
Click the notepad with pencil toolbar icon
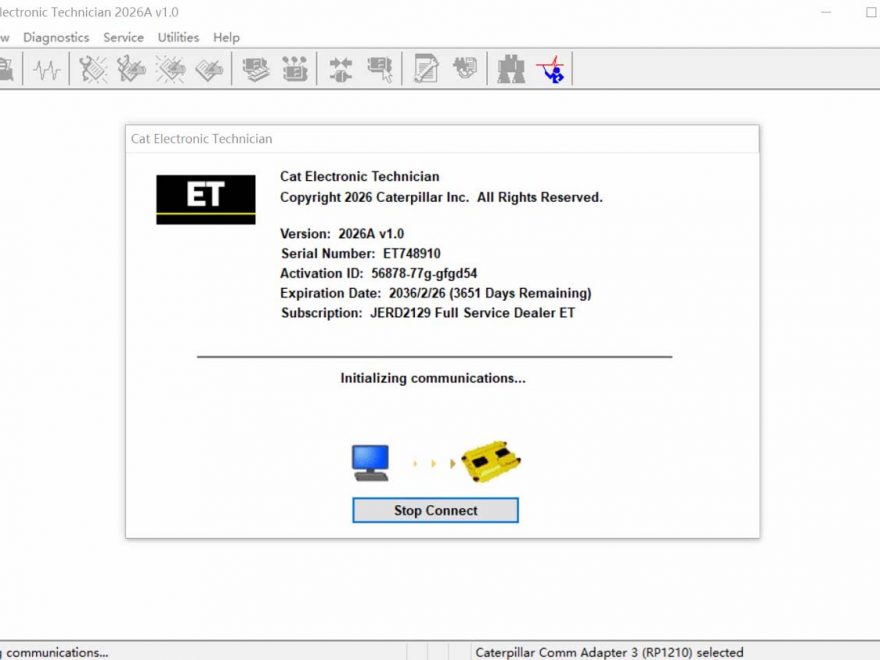pyautogui.click(x=427, y=70)
